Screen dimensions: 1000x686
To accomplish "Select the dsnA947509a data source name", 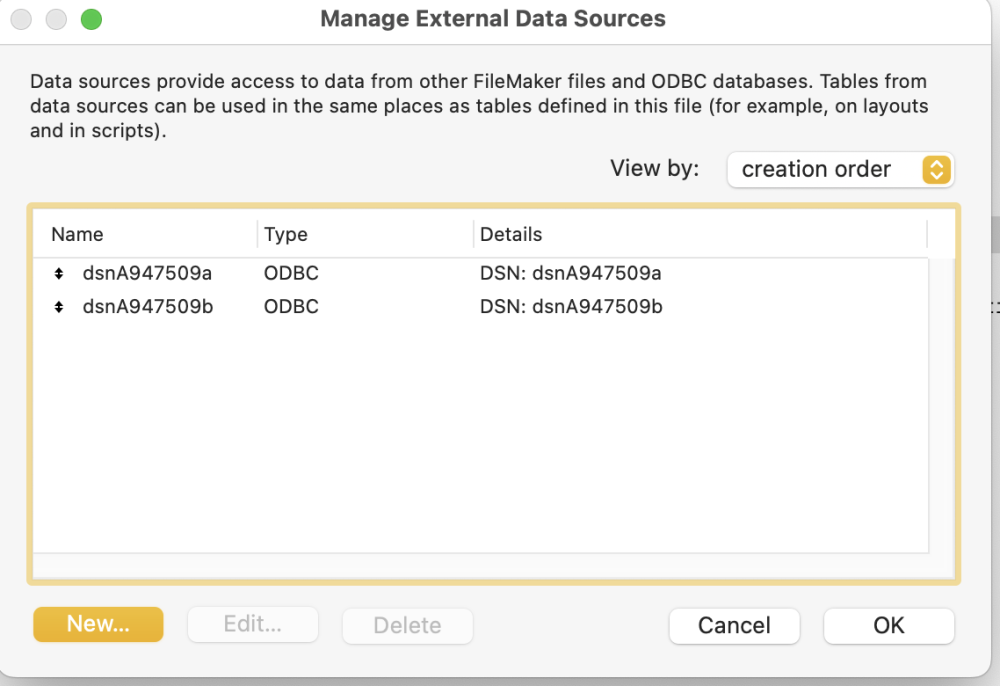I will click(147, 273).
